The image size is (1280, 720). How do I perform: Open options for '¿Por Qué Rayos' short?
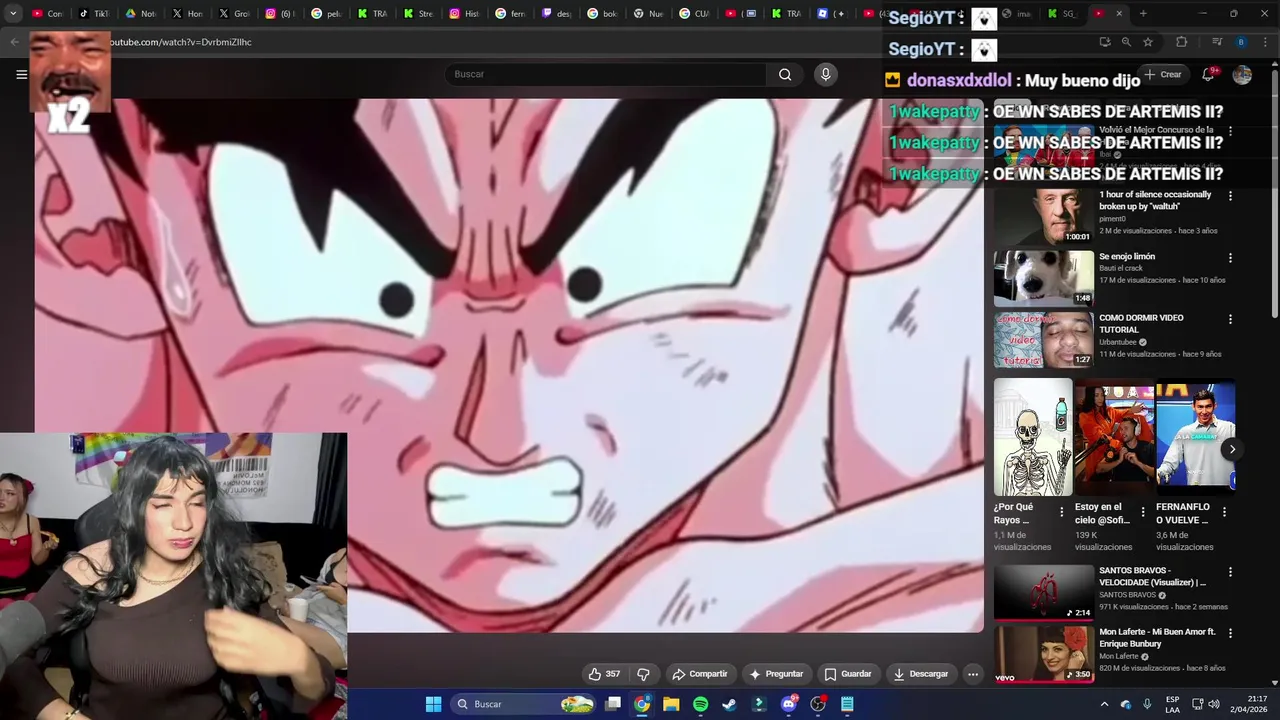1062,512
